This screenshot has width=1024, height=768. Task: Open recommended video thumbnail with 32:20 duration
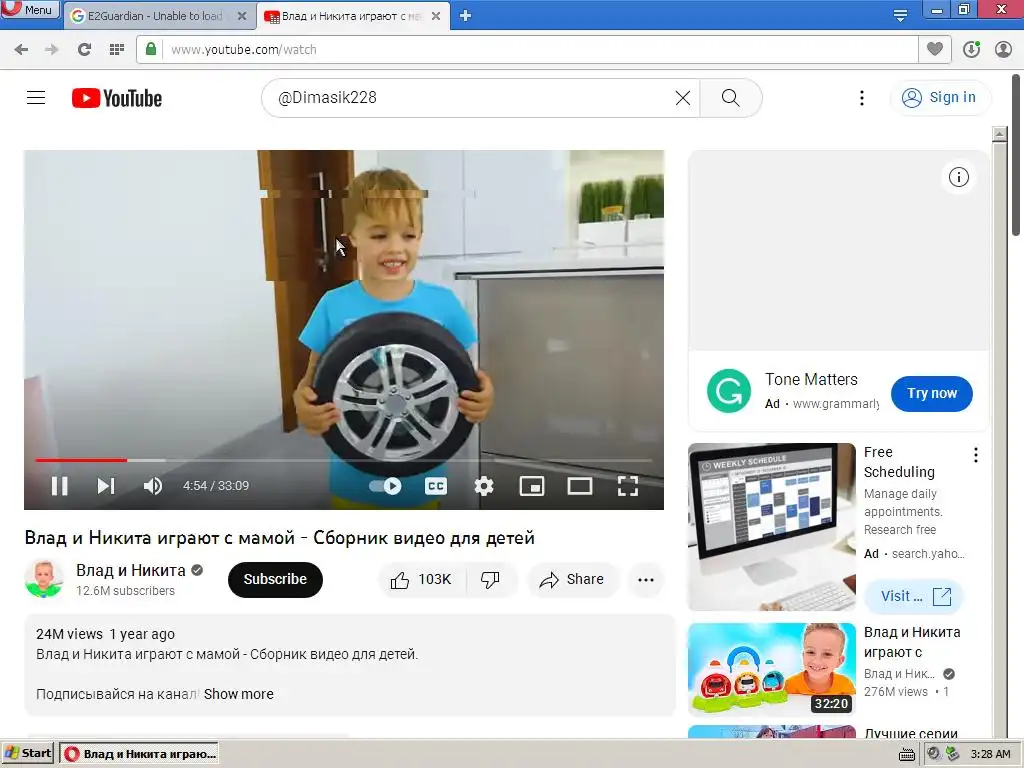[771, 669]
